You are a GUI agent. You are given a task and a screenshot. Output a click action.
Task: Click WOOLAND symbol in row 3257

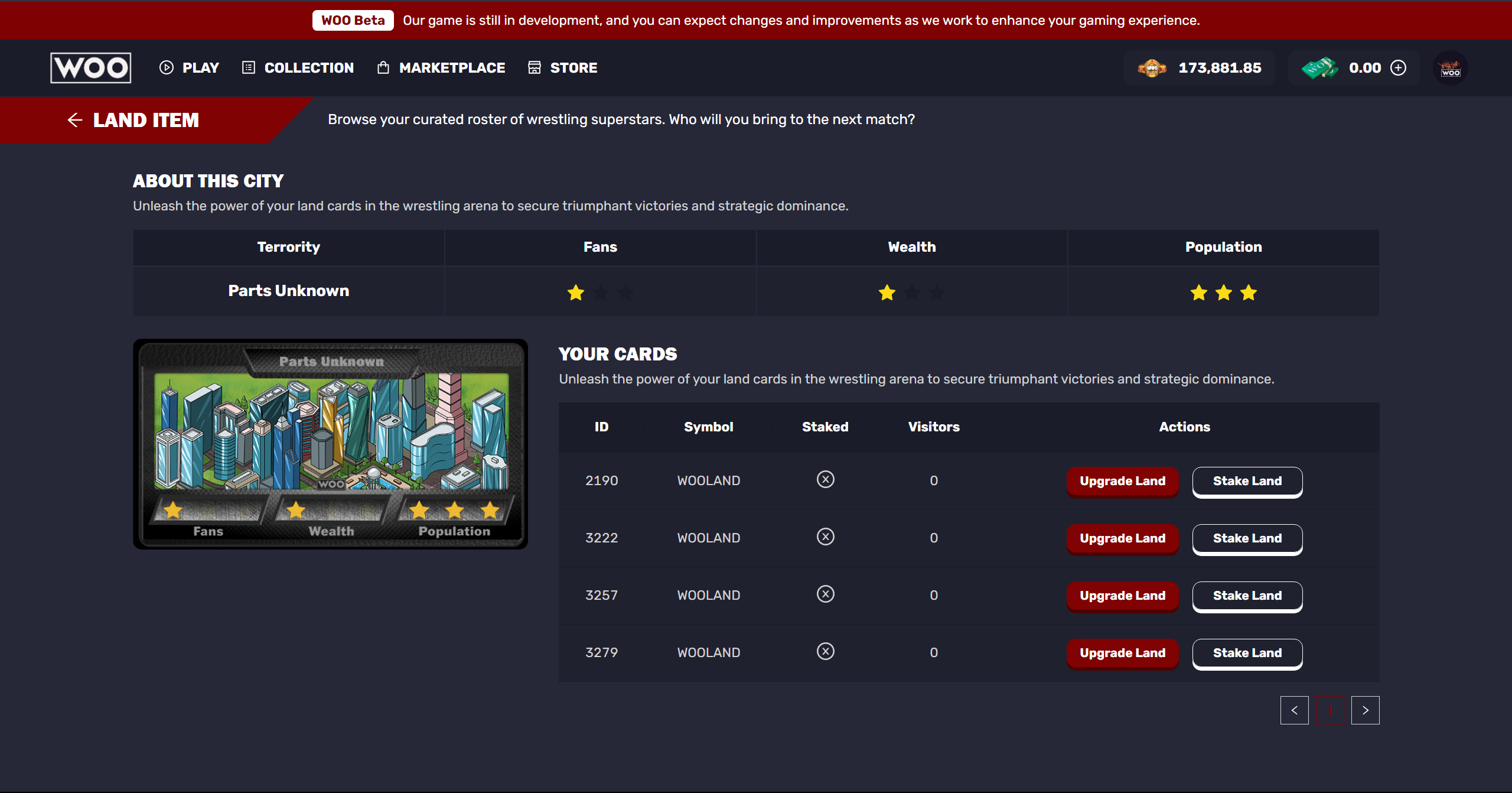click(709, 596)
